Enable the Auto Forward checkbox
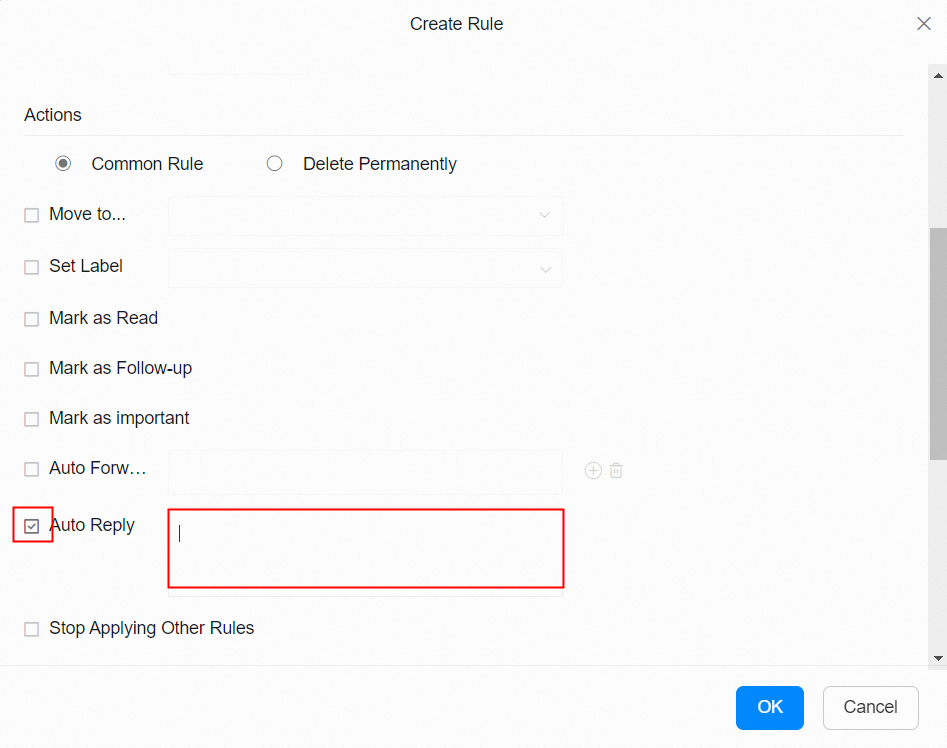The image size is (947, 748). pos(32,469)
